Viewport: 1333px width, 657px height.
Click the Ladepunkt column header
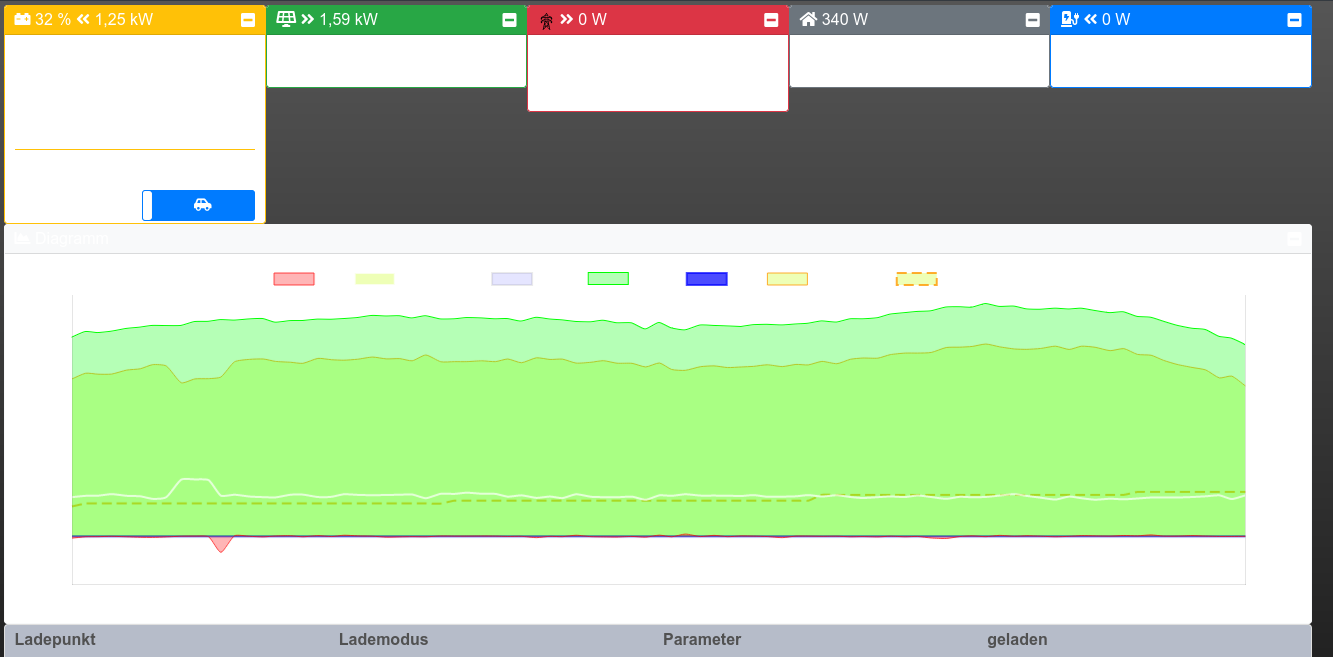click(55, 640)
